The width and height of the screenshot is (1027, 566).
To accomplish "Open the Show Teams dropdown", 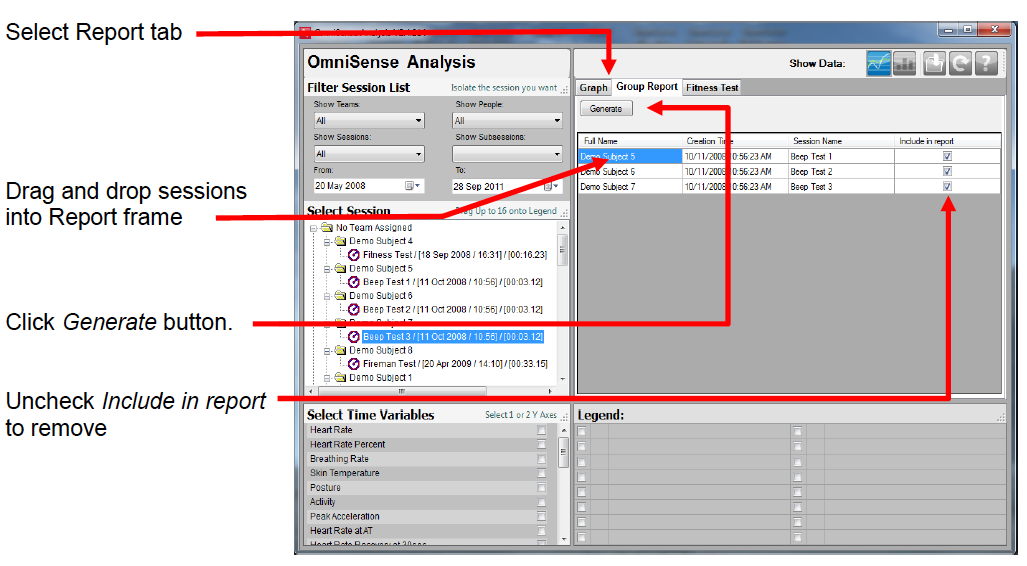I will (369, 121).
